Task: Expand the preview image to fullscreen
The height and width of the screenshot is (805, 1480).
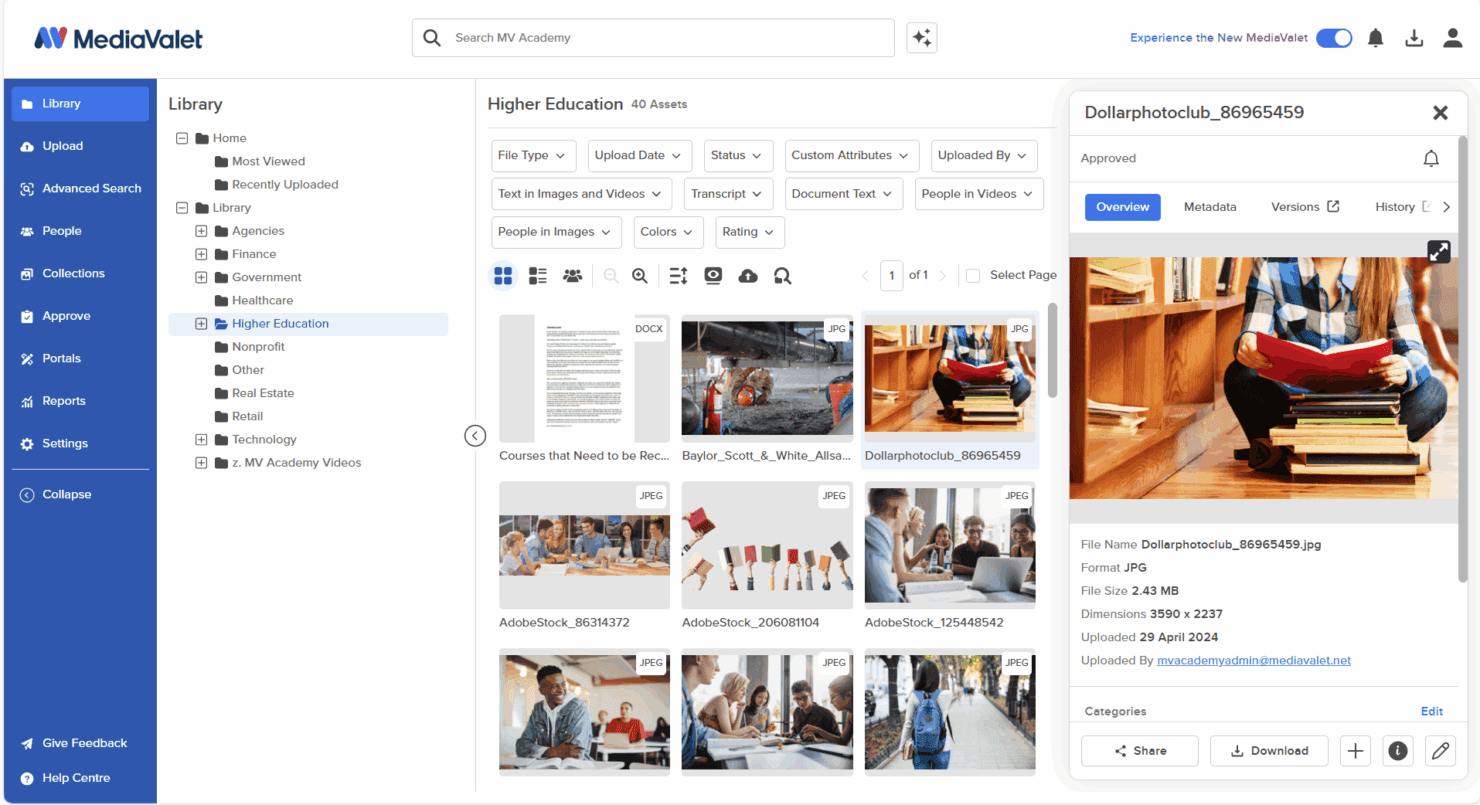Action: coord(1438,252)
